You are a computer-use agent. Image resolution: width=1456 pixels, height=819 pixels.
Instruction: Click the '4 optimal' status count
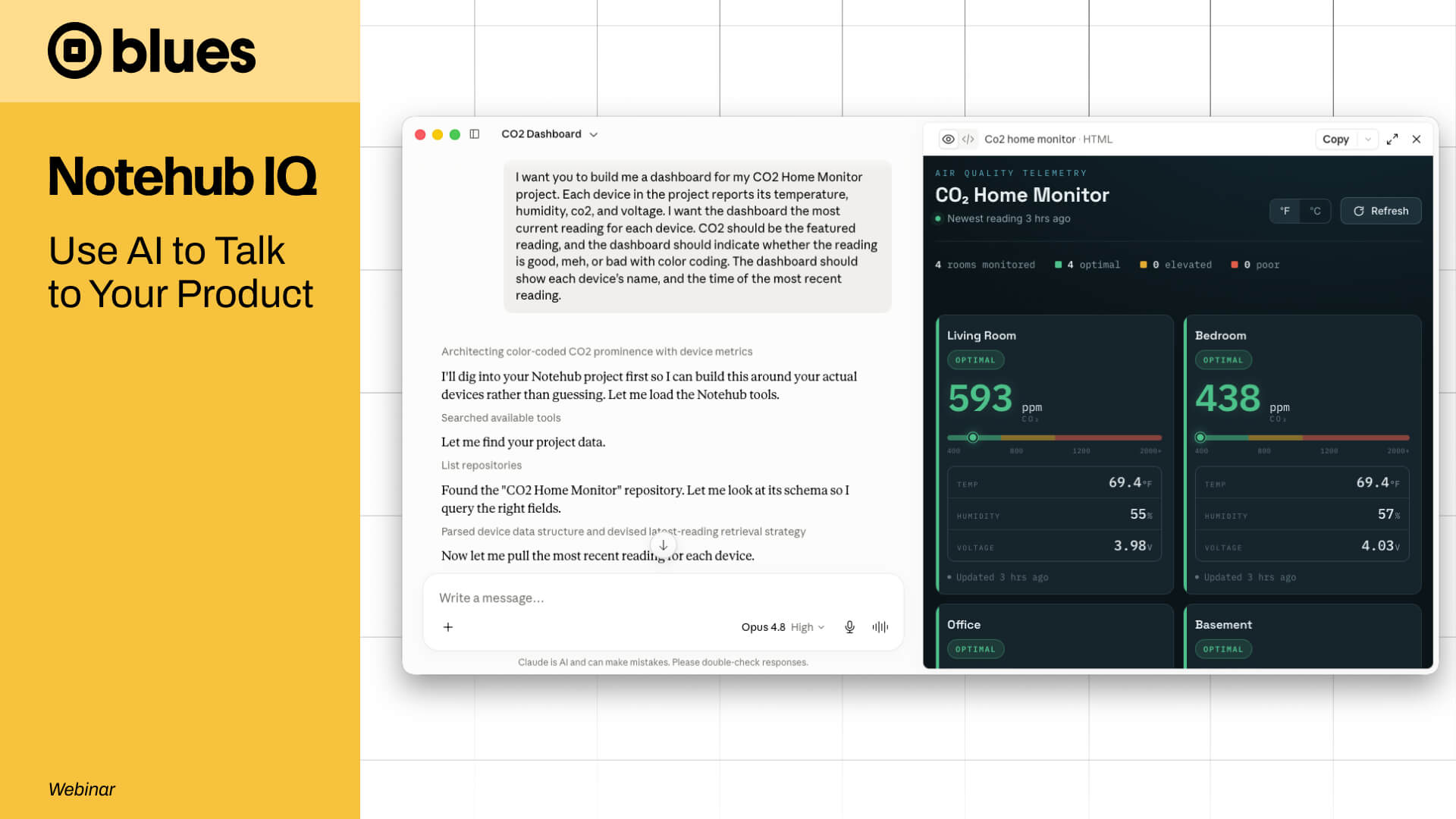point(1087,265)
